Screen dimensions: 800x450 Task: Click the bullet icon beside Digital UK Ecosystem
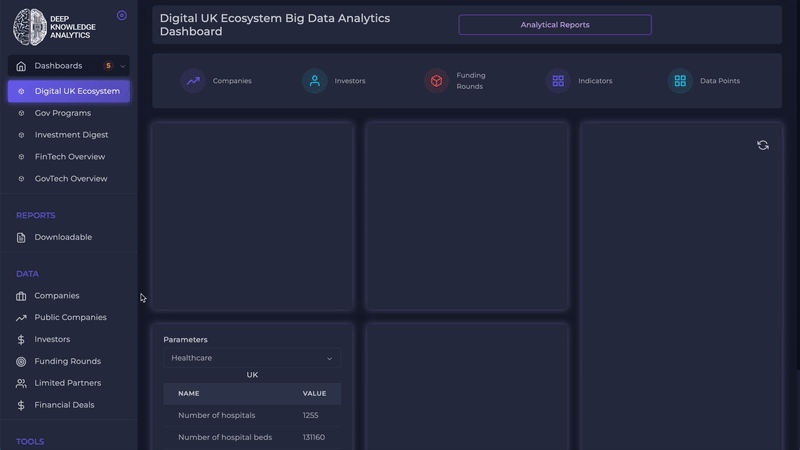point(21,91)
